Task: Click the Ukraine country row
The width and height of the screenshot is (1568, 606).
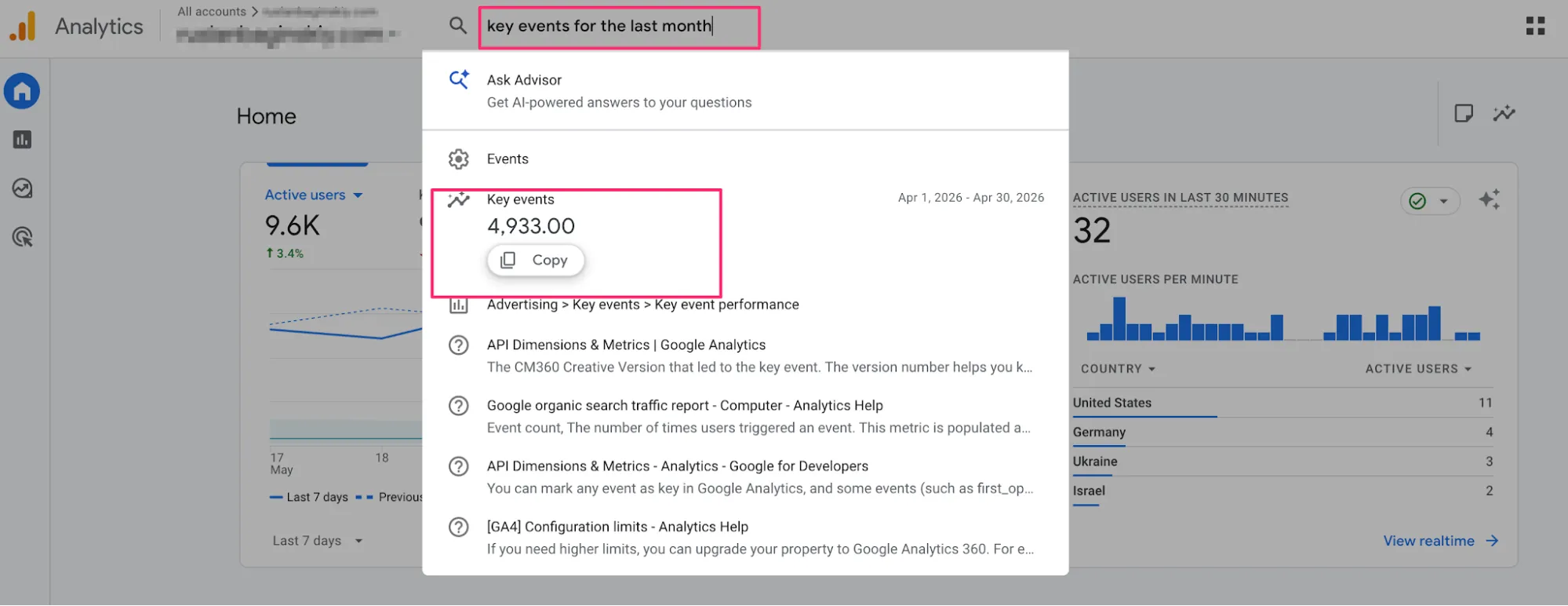Action: click(1282, 462)
